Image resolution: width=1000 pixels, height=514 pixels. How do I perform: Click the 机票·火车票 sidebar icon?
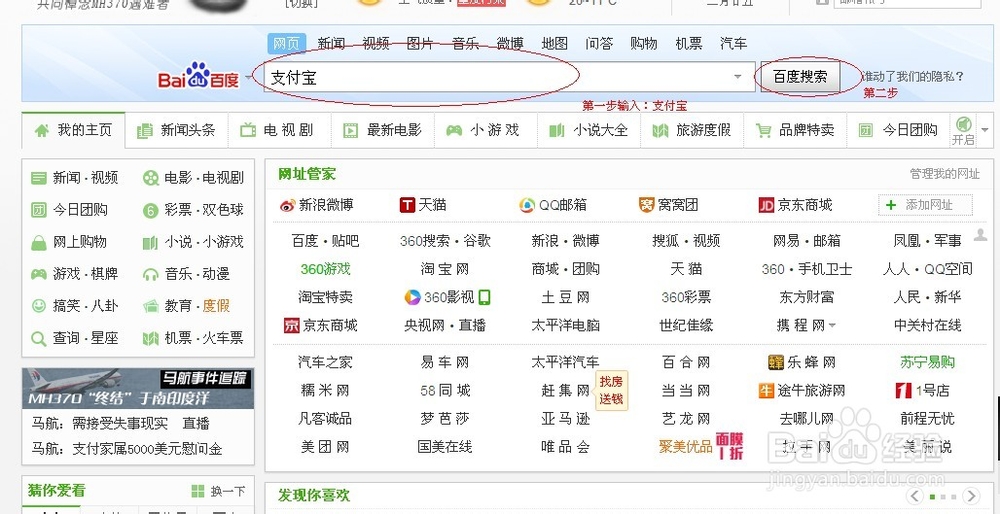coord(151,338)
